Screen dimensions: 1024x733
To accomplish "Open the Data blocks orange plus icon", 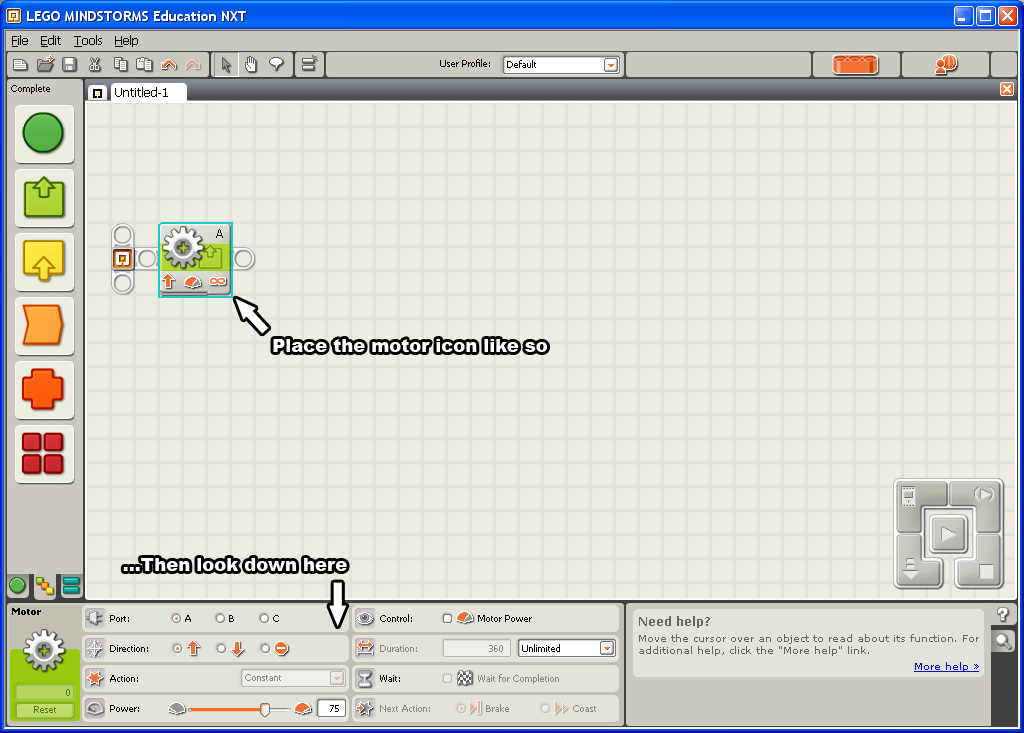I will tap(44, 389).
